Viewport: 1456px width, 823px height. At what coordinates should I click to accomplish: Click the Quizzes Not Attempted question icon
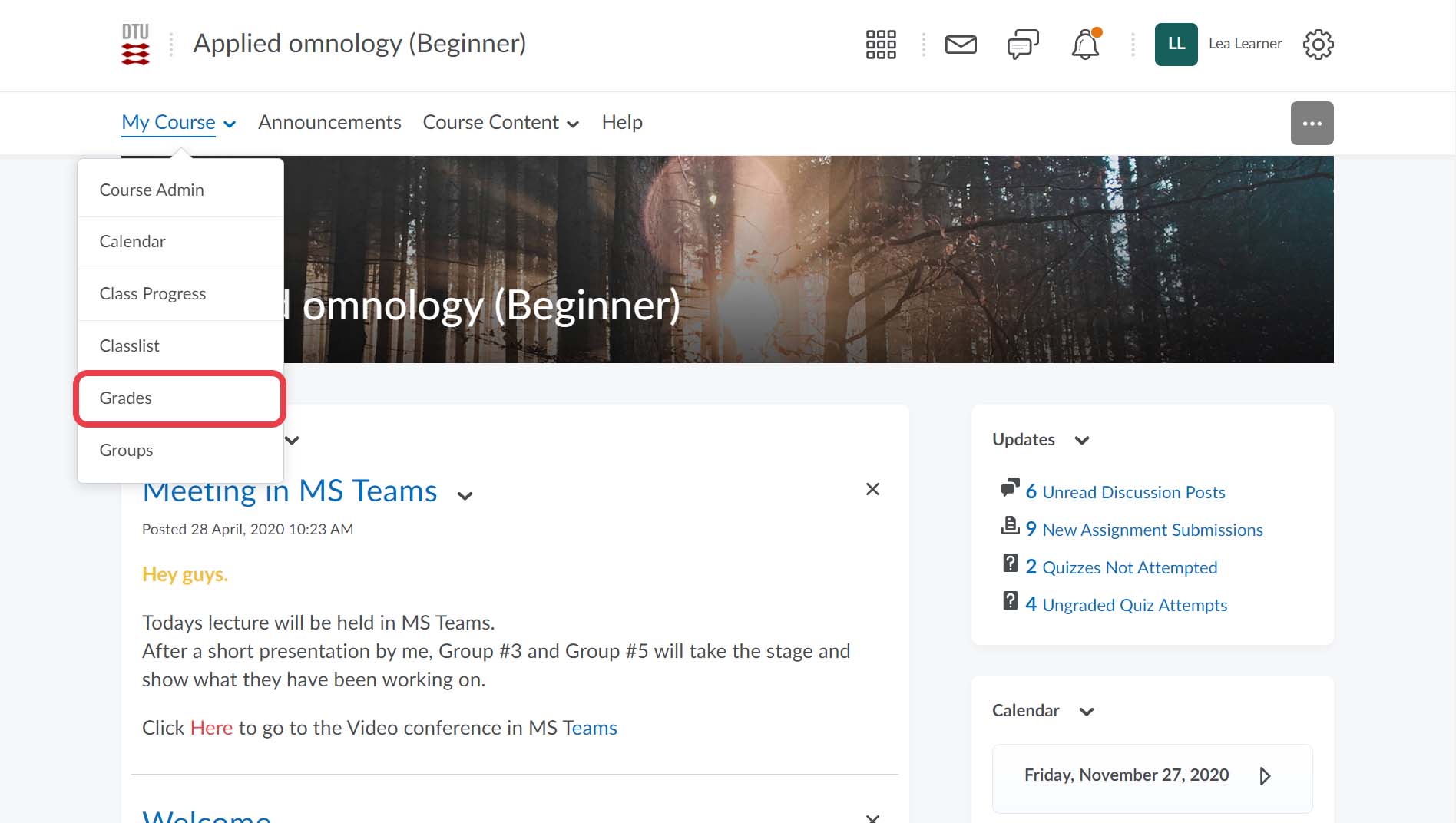point(1011,564)
